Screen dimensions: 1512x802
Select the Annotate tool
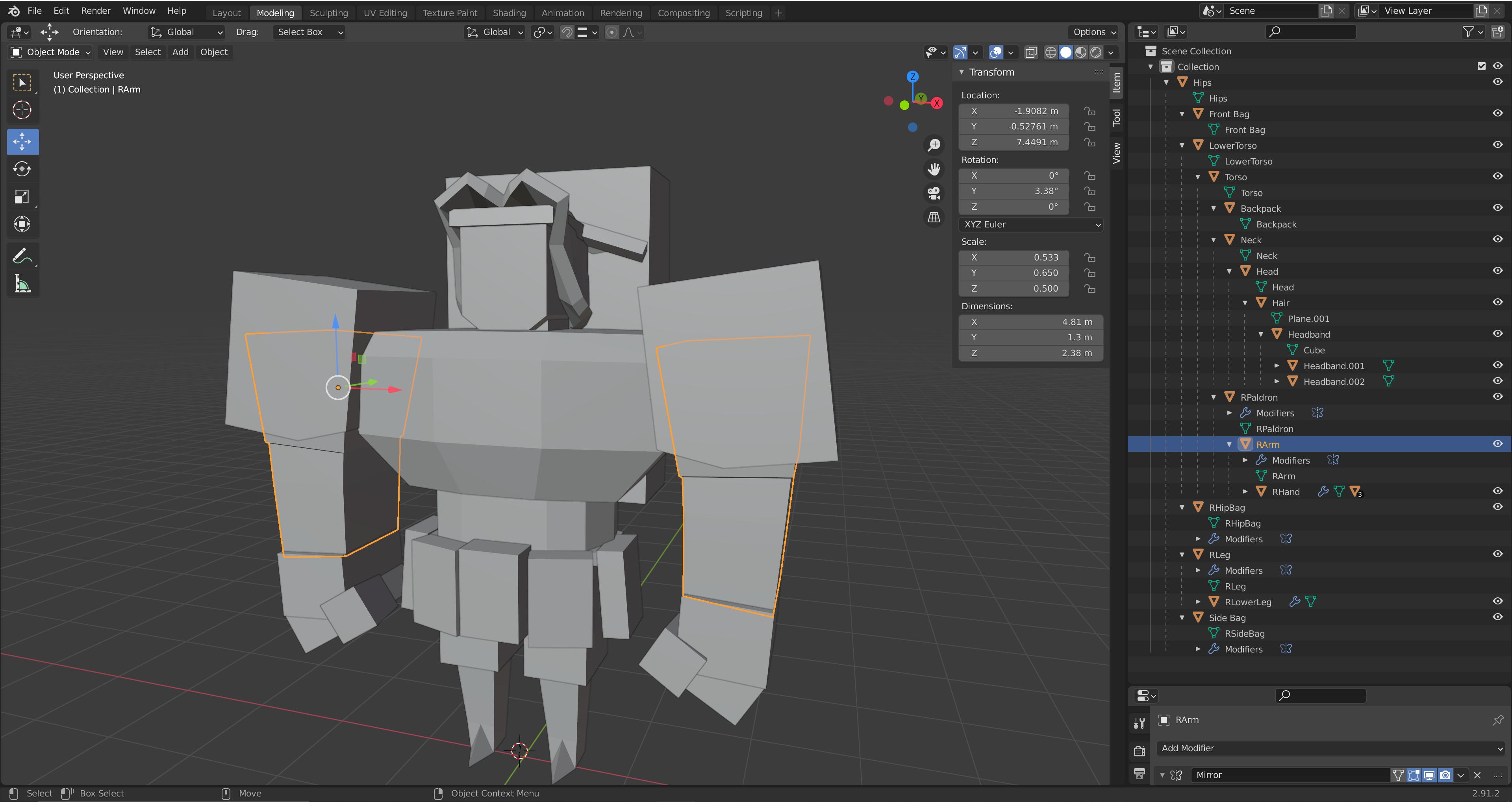(x=22, y=256)
